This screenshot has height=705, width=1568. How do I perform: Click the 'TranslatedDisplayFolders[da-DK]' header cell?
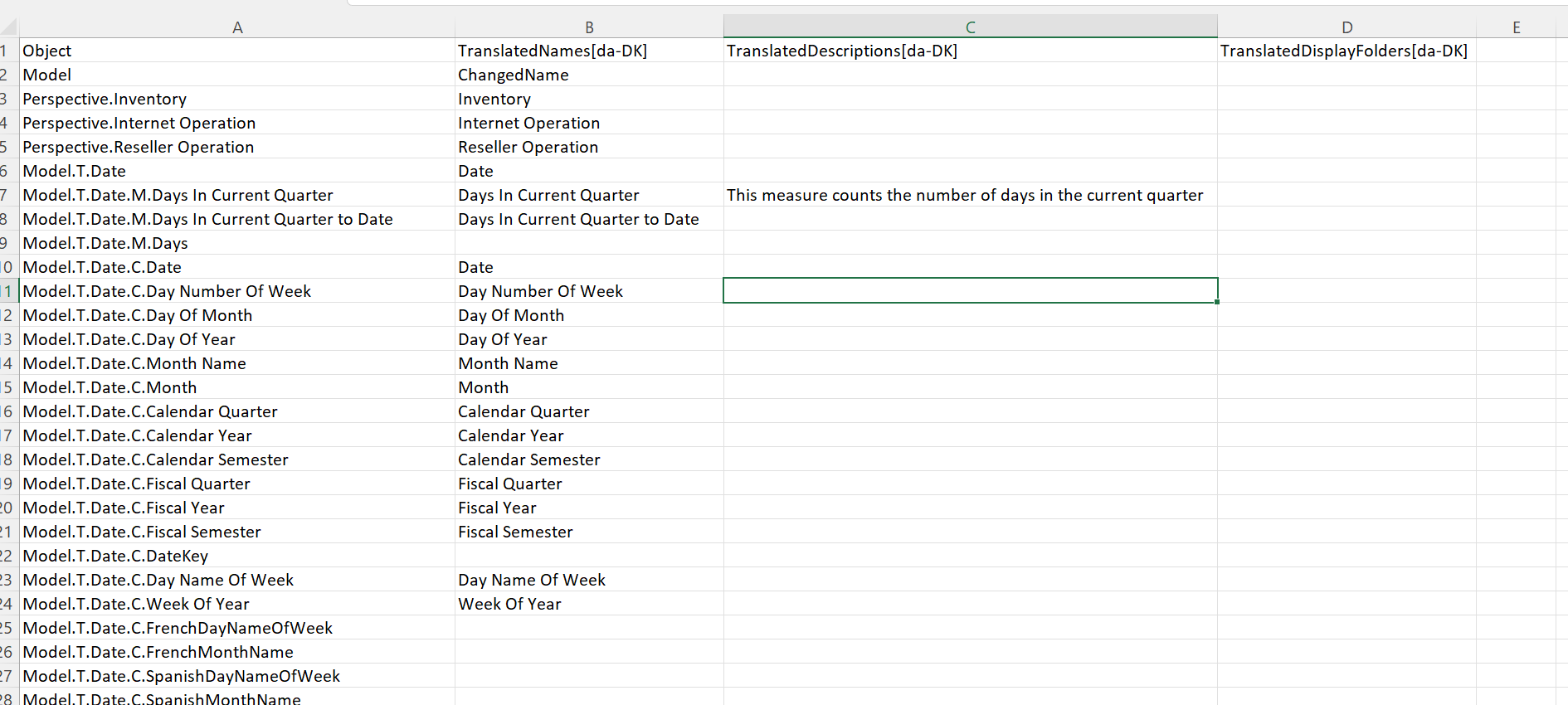point(1344,51)
